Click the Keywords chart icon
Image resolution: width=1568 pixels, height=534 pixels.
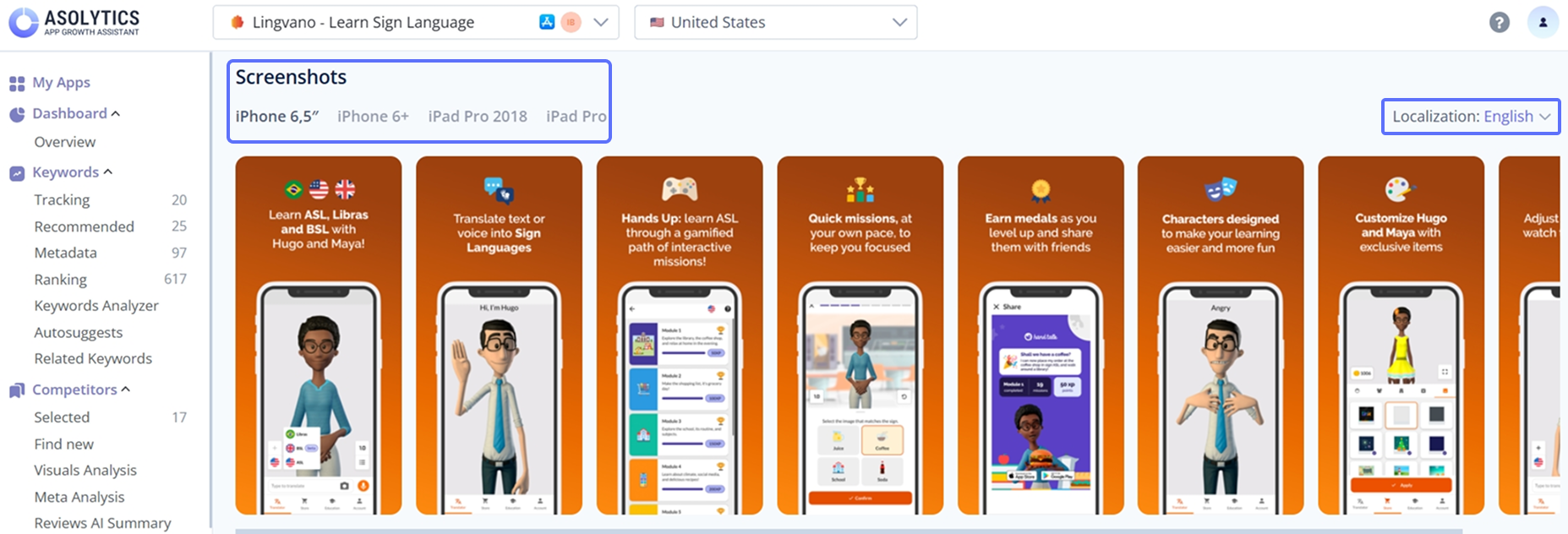[x=17, y=173]
